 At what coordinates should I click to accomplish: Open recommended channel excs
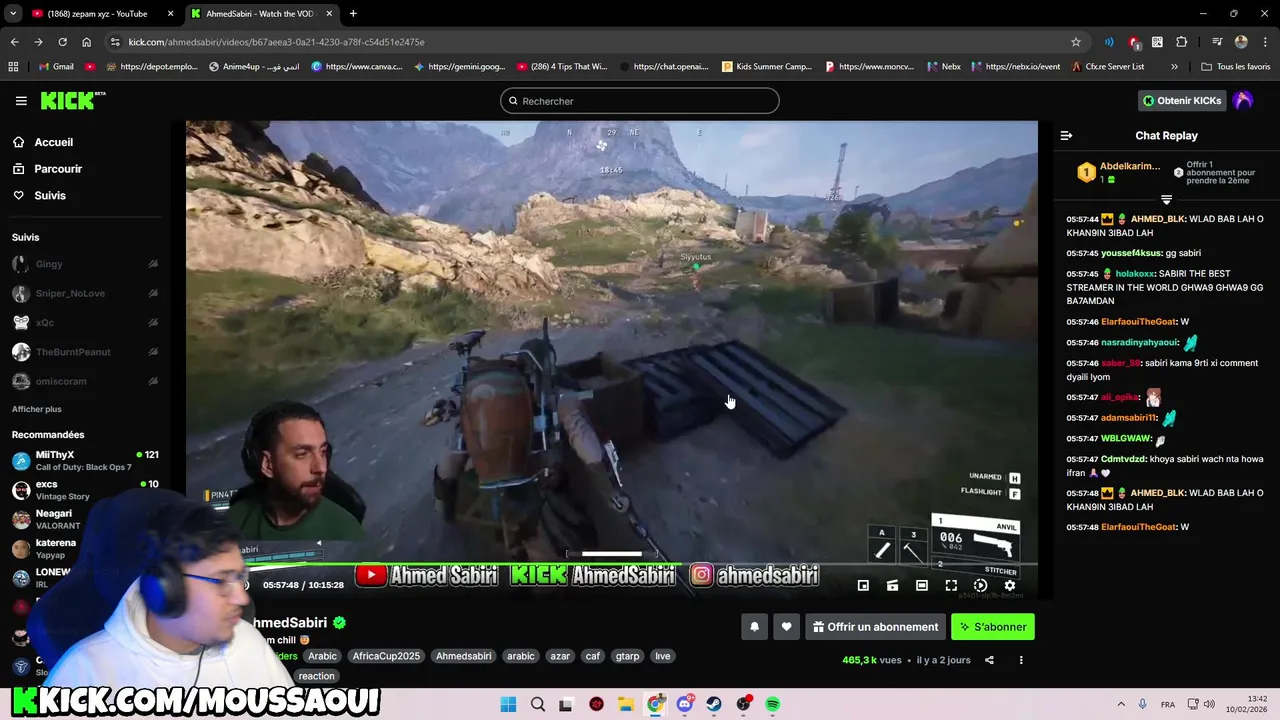point(85,490)
